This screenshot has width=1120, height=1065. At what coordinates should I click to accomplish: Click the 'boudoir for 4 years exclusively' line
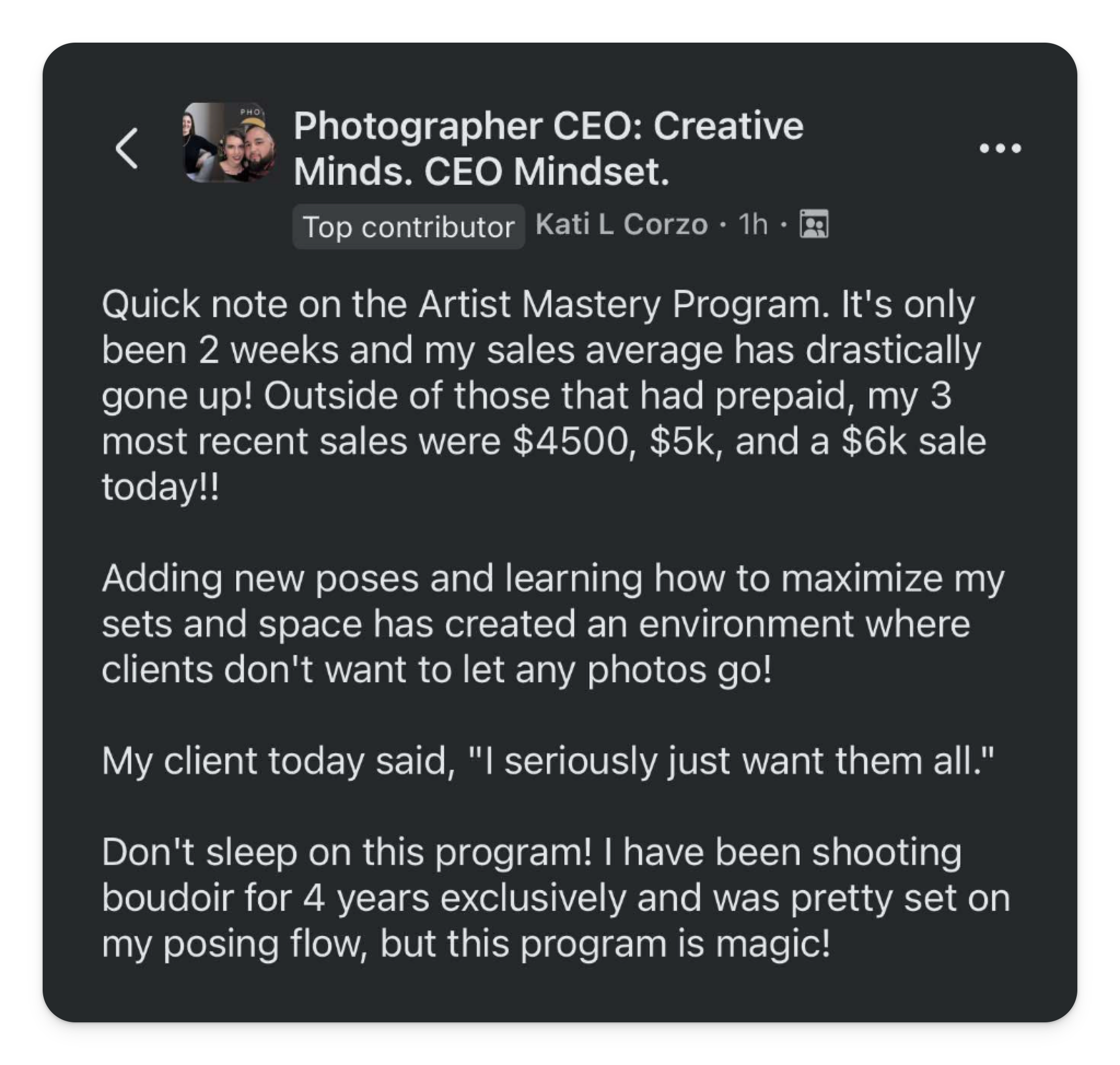364,898
